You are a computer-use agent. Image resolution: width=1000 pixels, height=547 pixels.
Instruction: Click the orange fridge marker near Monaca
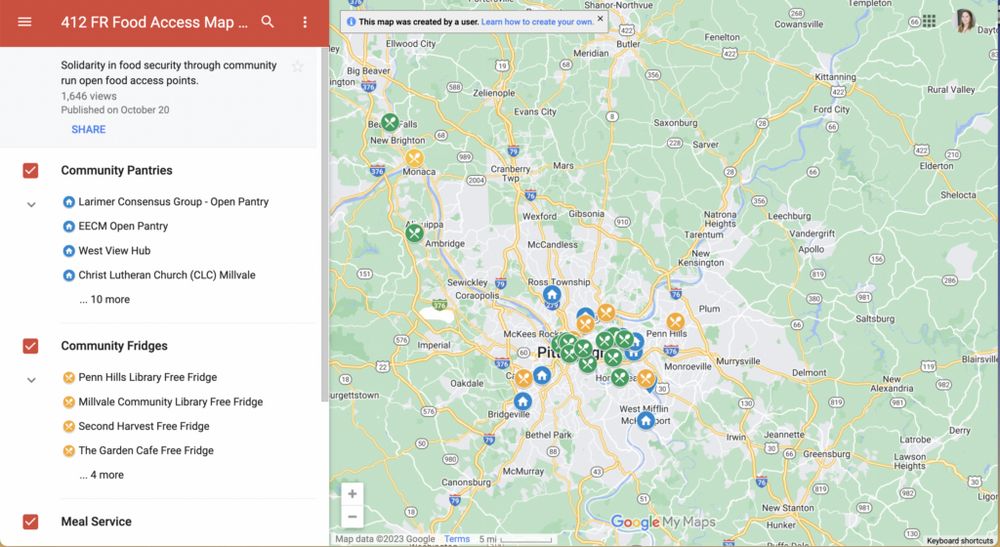point(415,158)
